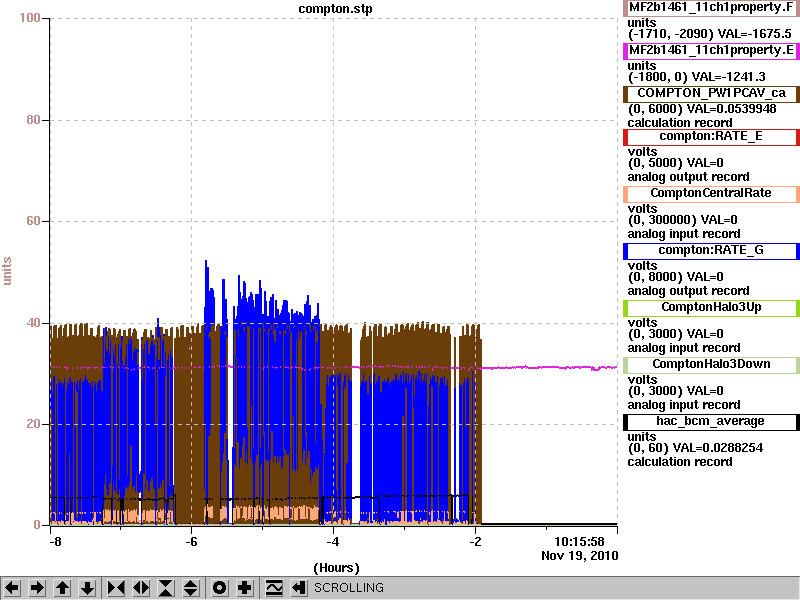The image size is (800, 600).
Task: Select the orange ComptonCentralRate legend entry
Action: (x=711, y=193)
